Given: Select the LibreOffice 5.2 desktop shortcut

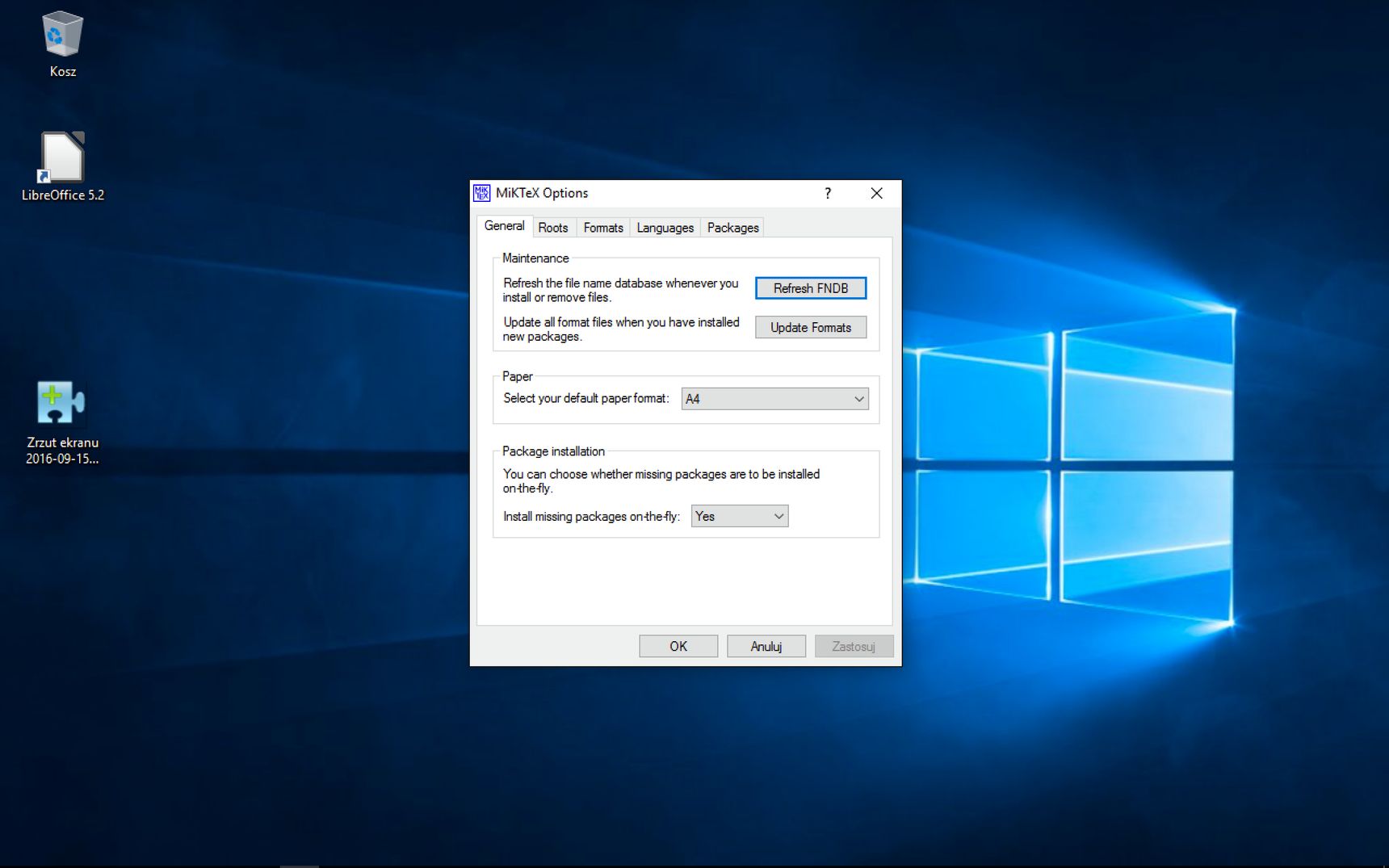Looking at the screenshot, I should (x=63, y=166).
